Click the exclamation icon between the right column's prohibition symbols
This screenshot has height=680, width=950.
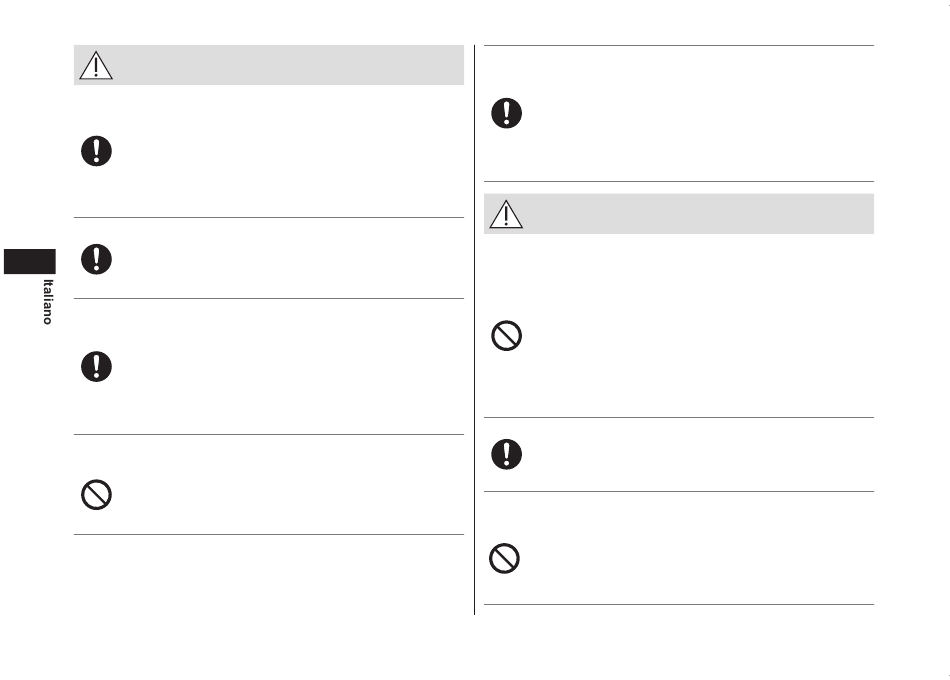click(507, 454)
